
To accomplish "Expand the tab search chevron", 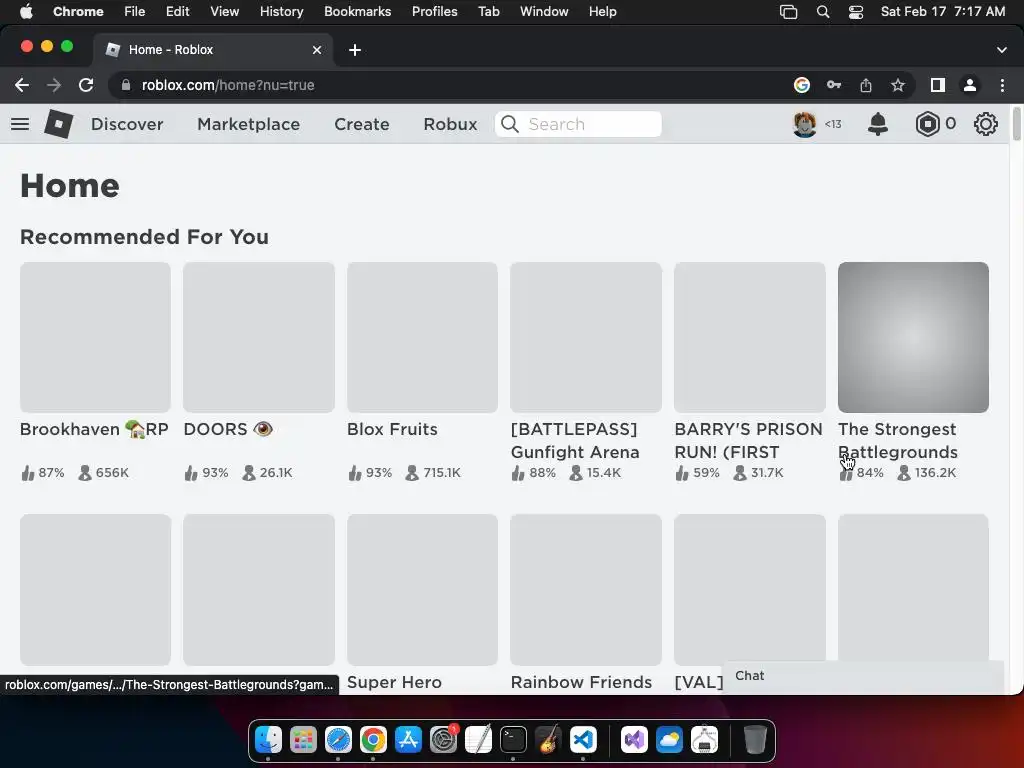I will pyautogui.click(x=1002, y=50).
